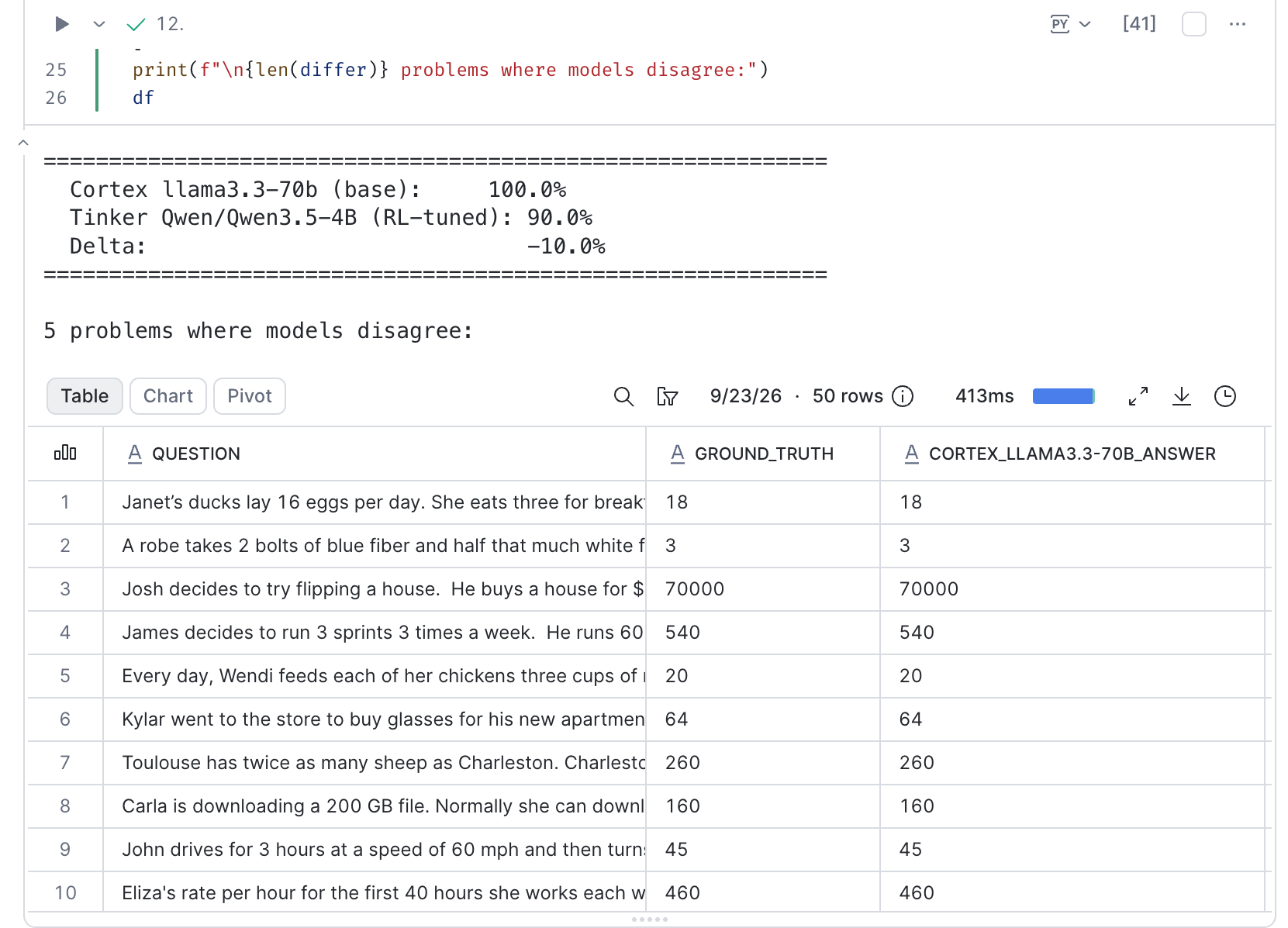Select the Eliza's rate question cell
Image resolution: width=1288 pixels, height=928 pixels.
pyautogui.click(x=375, y=892)
